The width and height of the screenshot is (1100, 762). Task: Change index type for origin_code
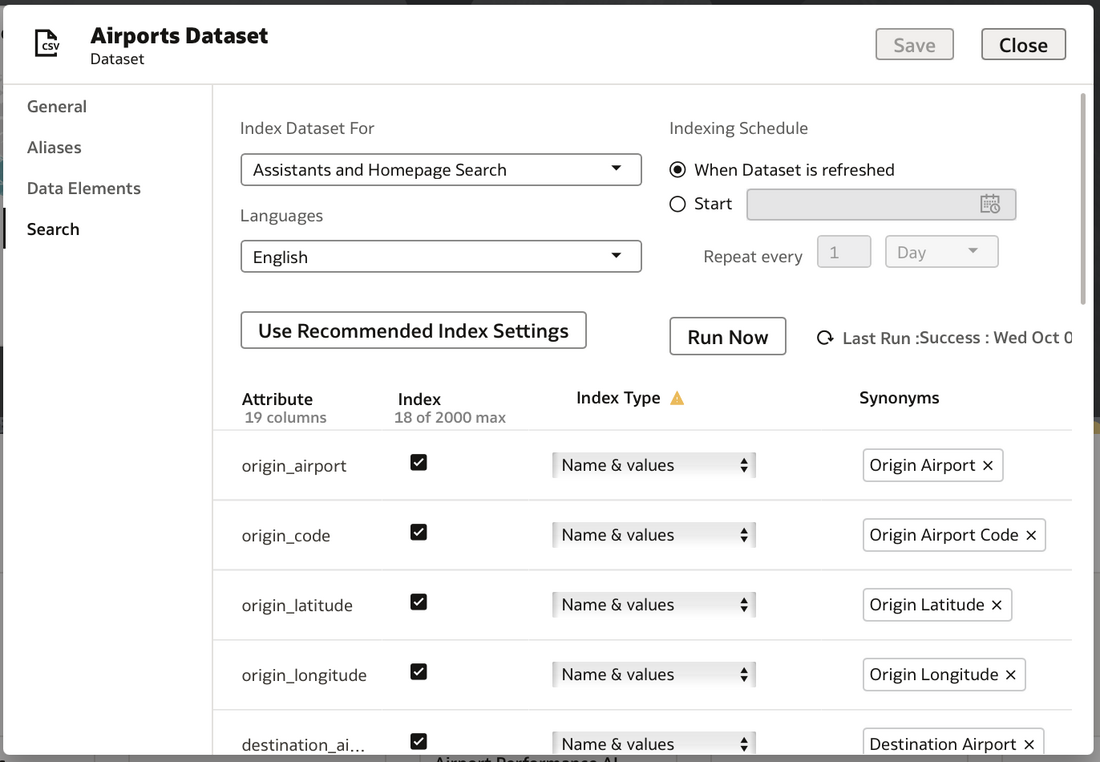(x=654, y=535)
